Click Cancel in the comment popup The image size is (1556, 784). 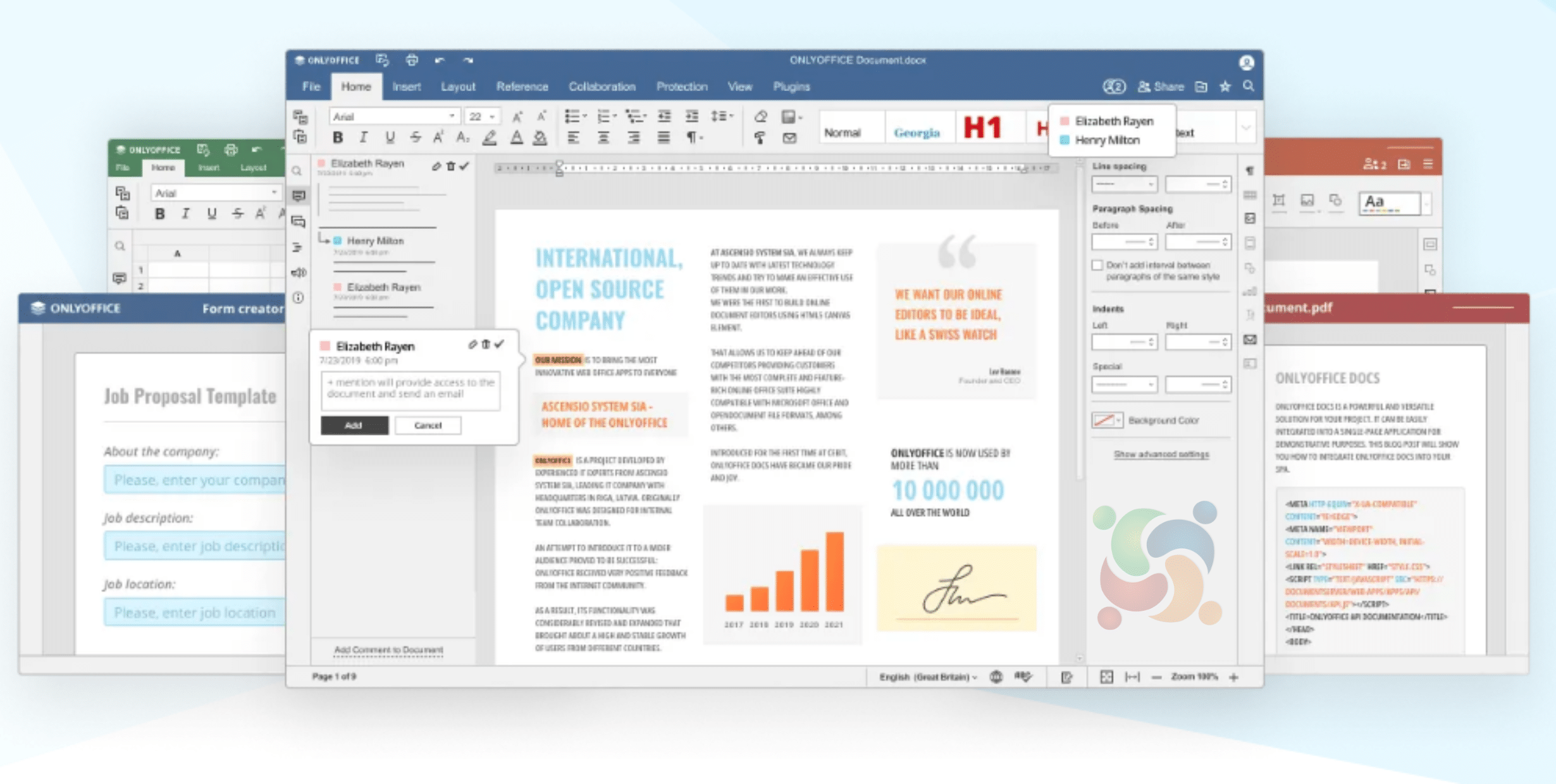click(x=428, y=426)
